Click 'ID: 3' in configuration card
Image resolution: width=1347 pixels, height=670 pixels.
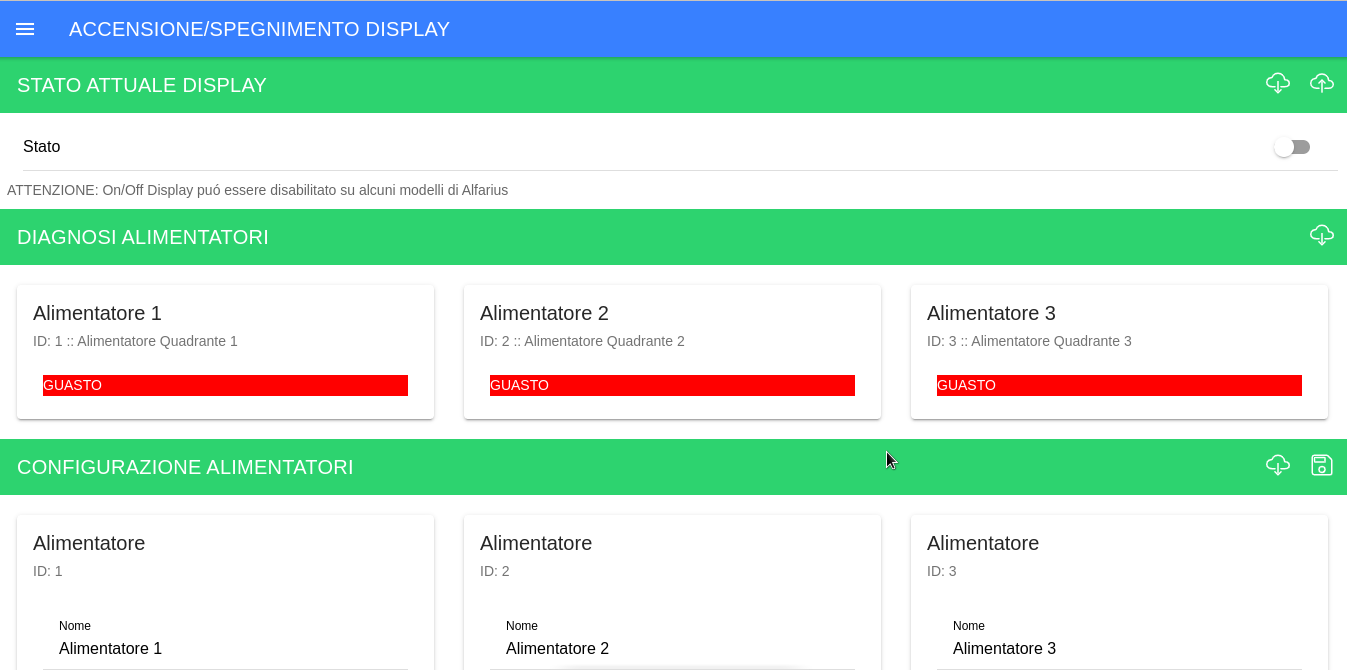pos(942,571)
